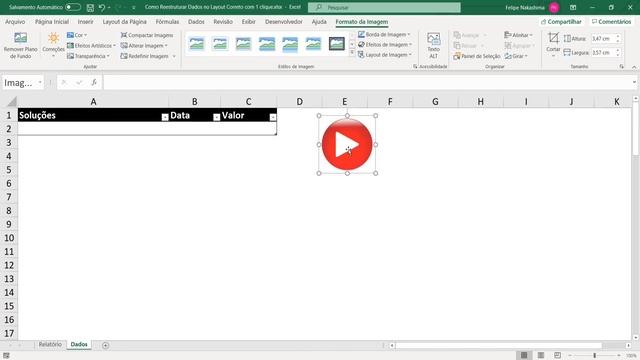Switch to Page Layout view icon
640x360 pixels.
[540, 355]
